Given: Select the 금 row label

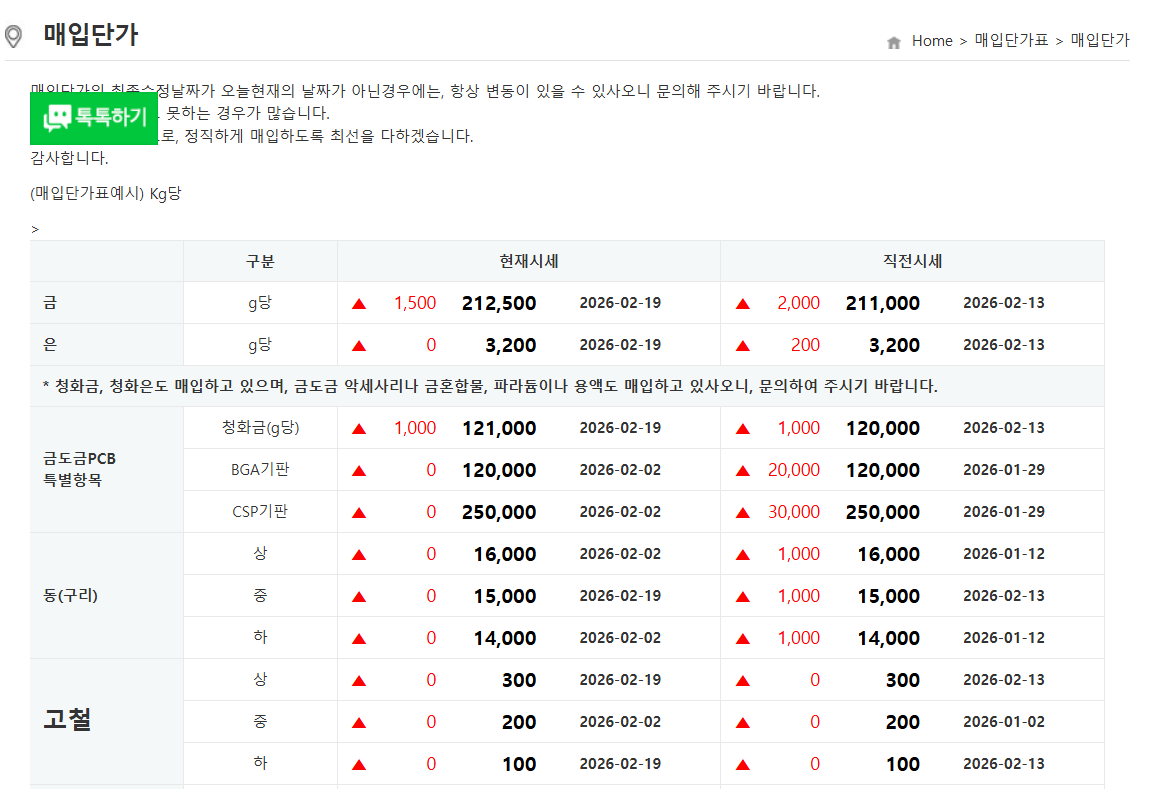Looking at the screenshot, I should (x=50, y=302).
